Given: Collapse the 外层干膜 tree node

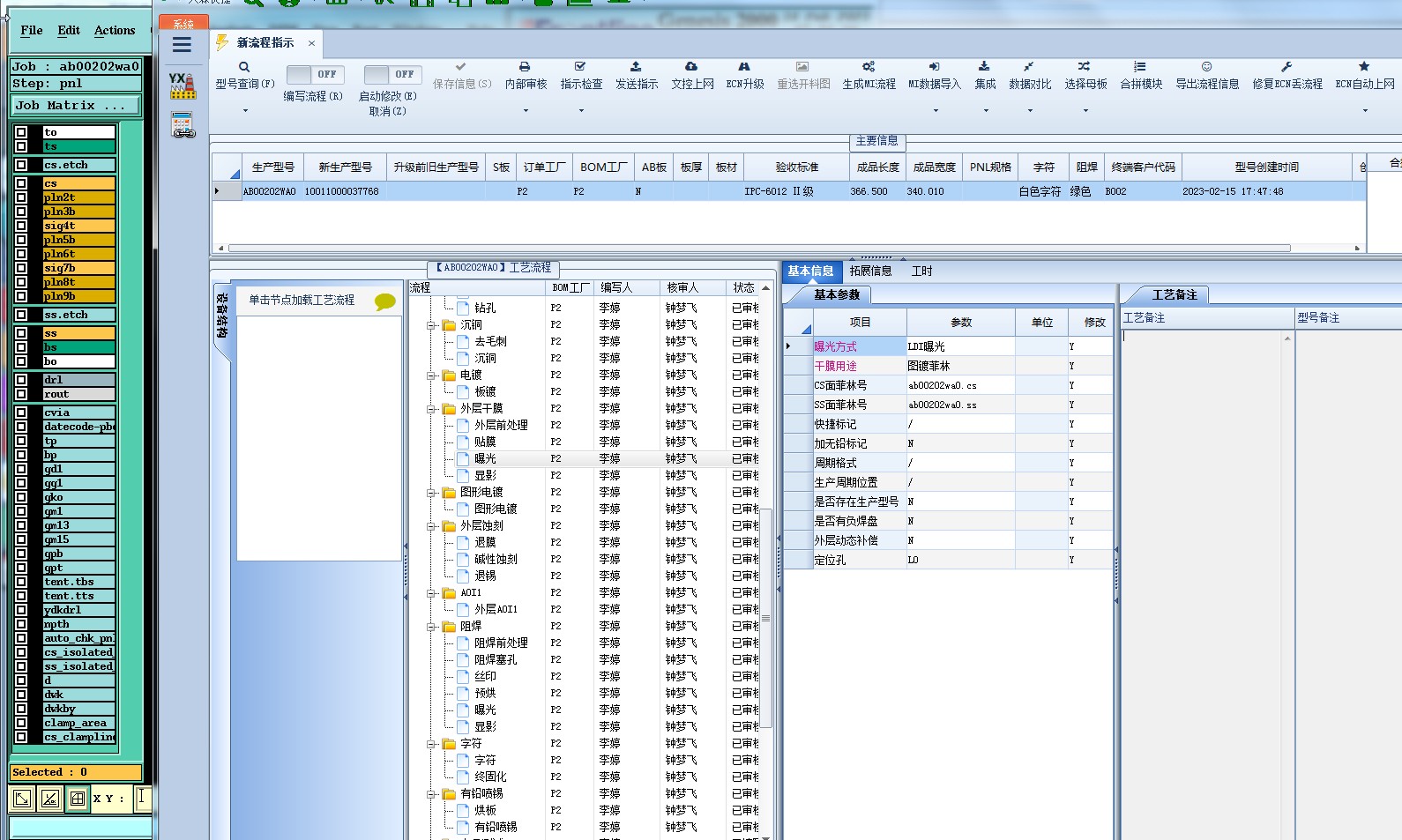Looking at the screenshot, I should click(x=432, y=409).
